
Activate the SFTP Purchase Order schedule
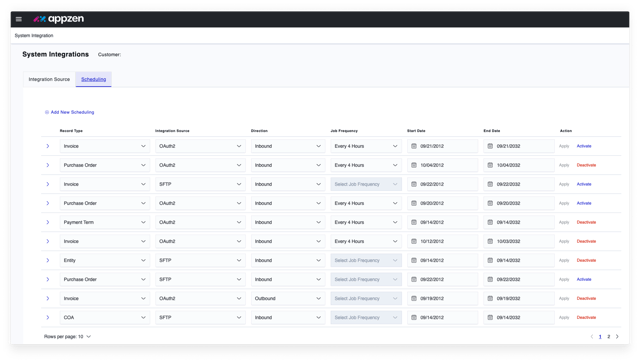click(584, 280)
